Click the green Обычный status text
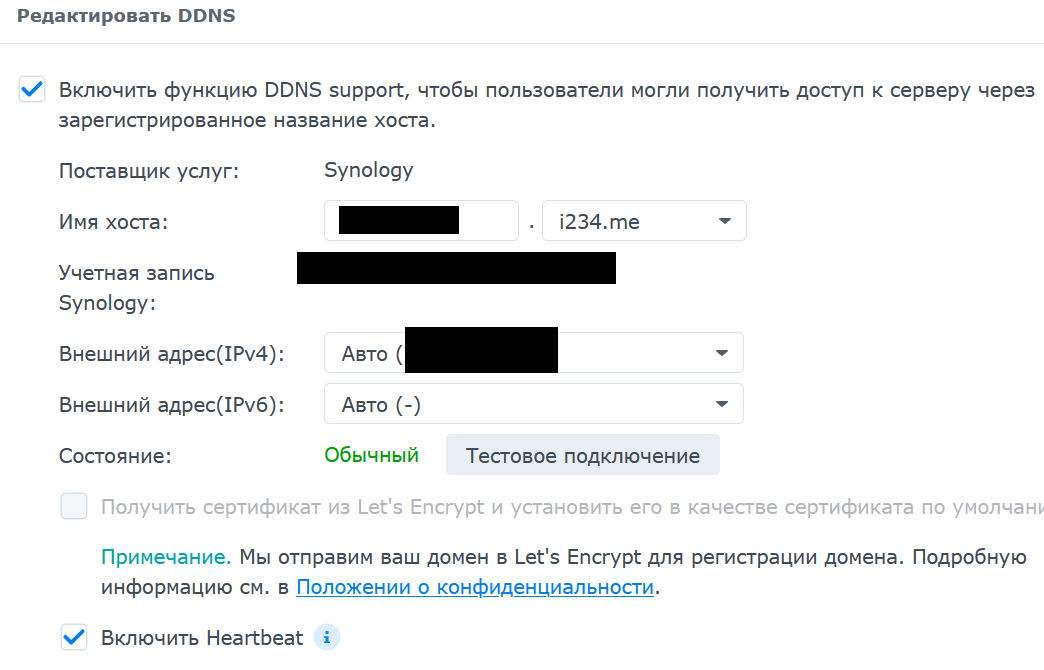The height and width of the screenshot is (670, 1044). 371,455
